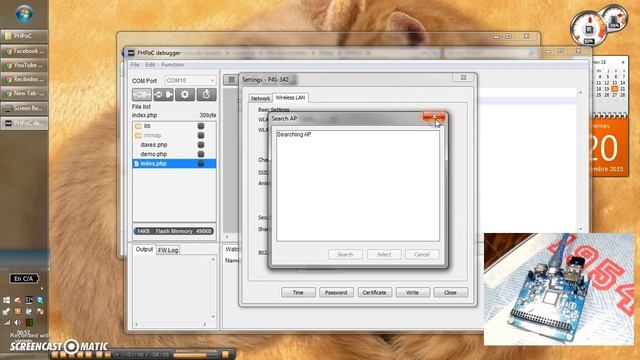Click the PHPoC debugger taskbar item

[x=24, y=123]
